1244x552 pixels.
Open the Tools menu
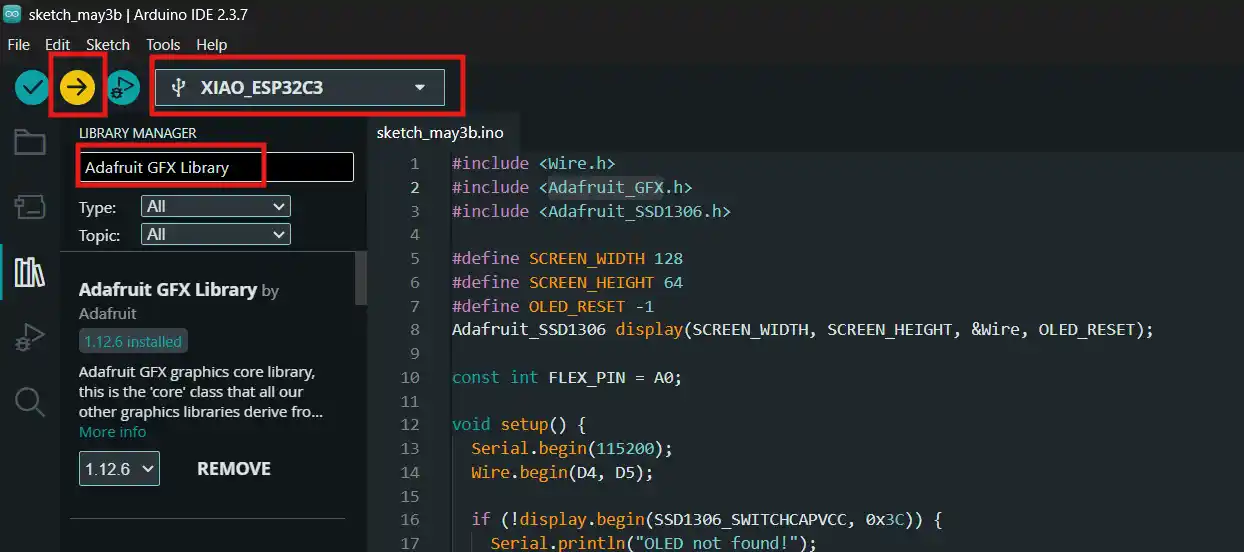163,45
